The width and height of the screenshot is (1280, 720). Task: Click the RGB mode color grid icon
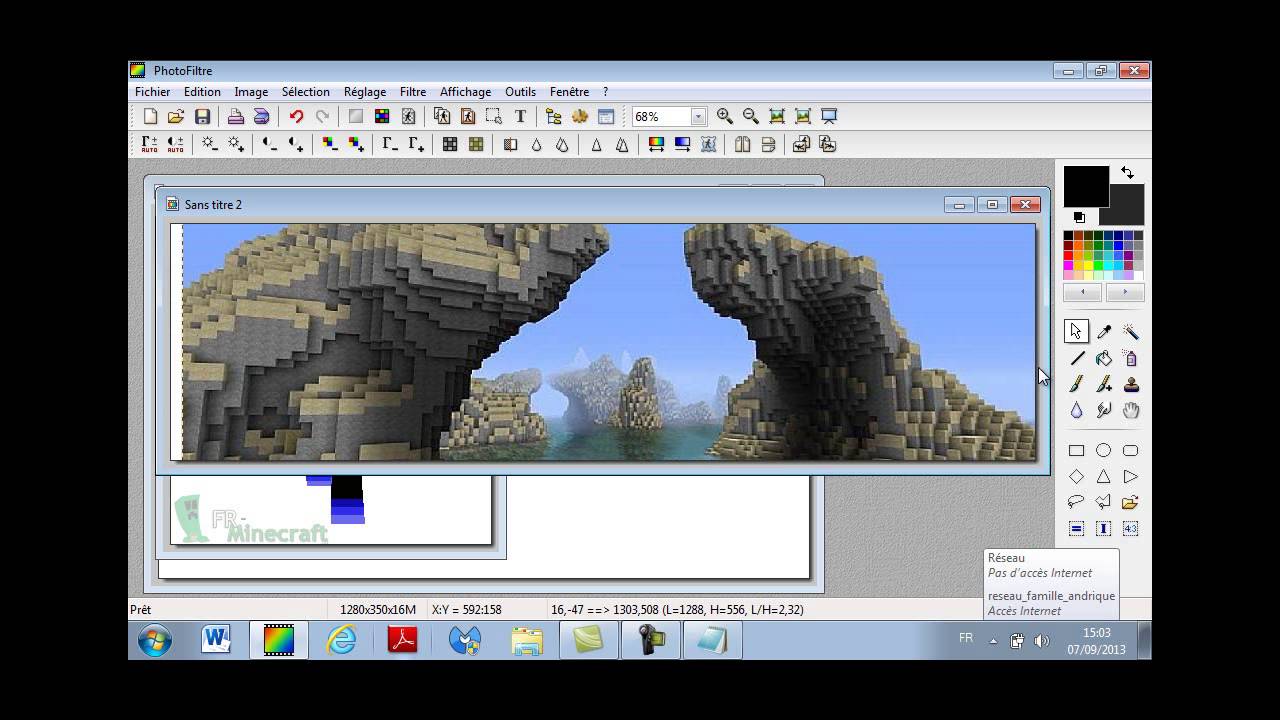pyautogui.click(x=382, y=116)
